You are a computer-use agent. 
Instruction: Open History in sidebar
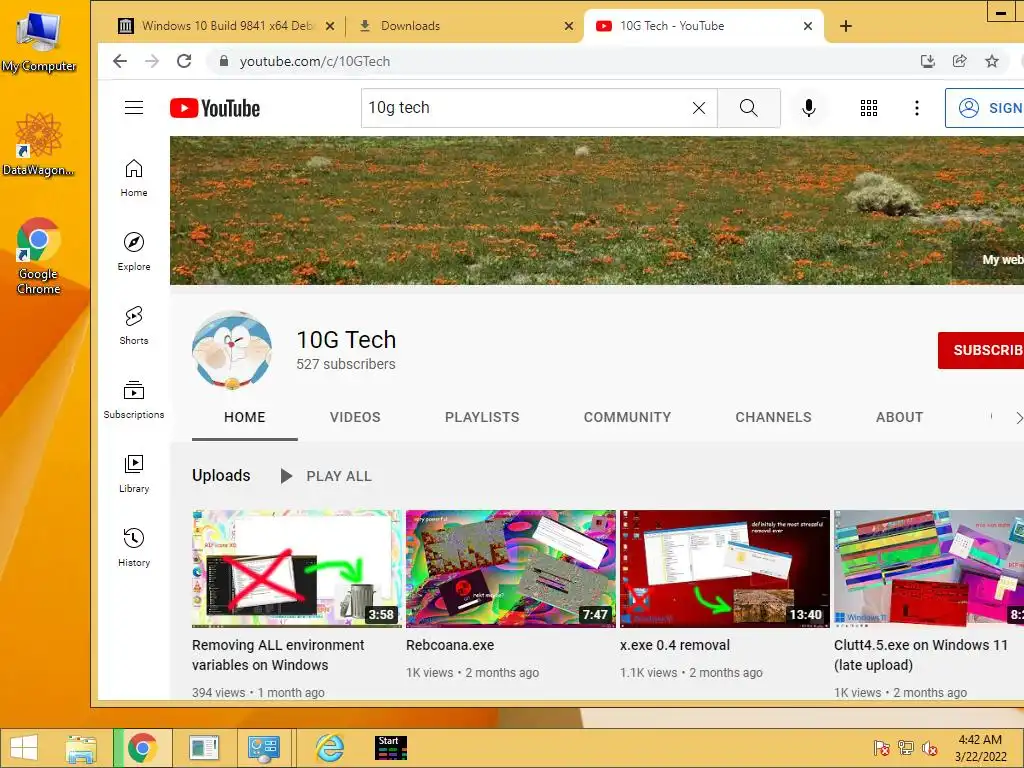(134, 547)
